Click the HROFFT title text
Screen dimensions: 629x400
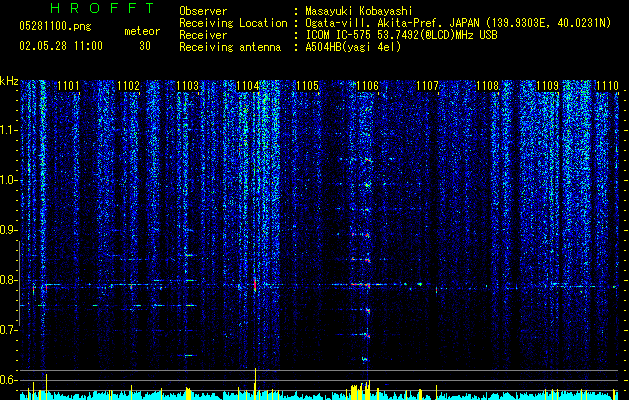tap(103, 8)
